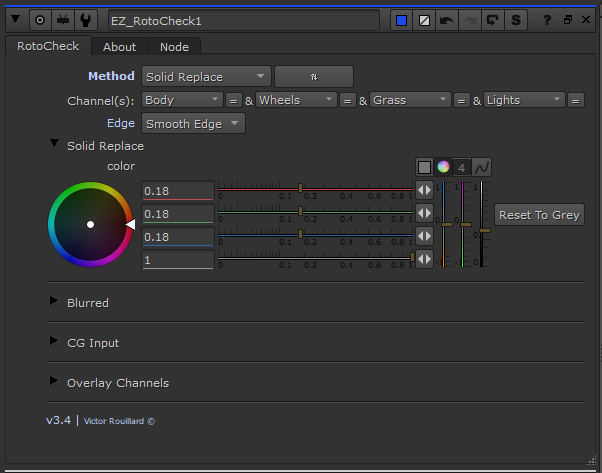The width and height of the screenshot is (602, 473).
Task: Click the S button in header
Action: point(516,20)
